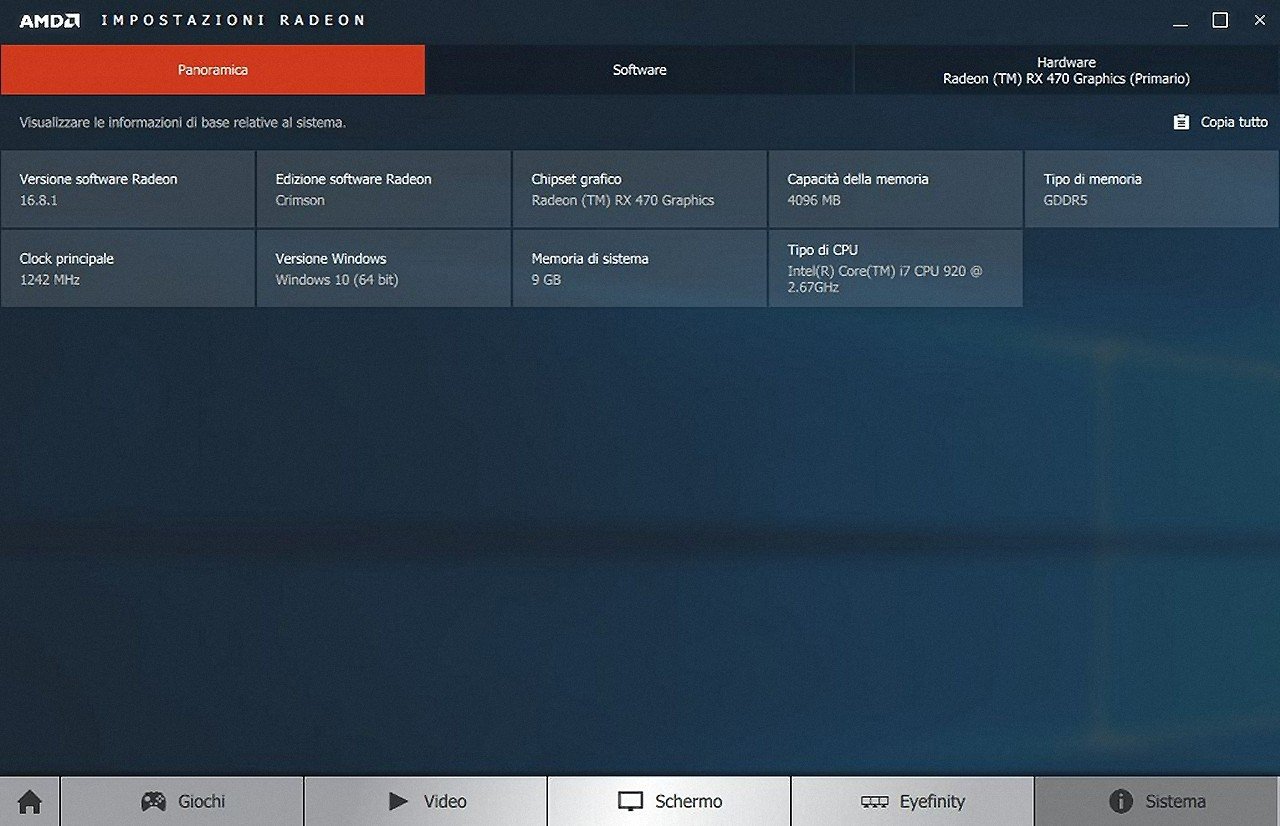
Task: Close the Radeon settings window
Action: pyautogui.click(x=1259, y=20)
